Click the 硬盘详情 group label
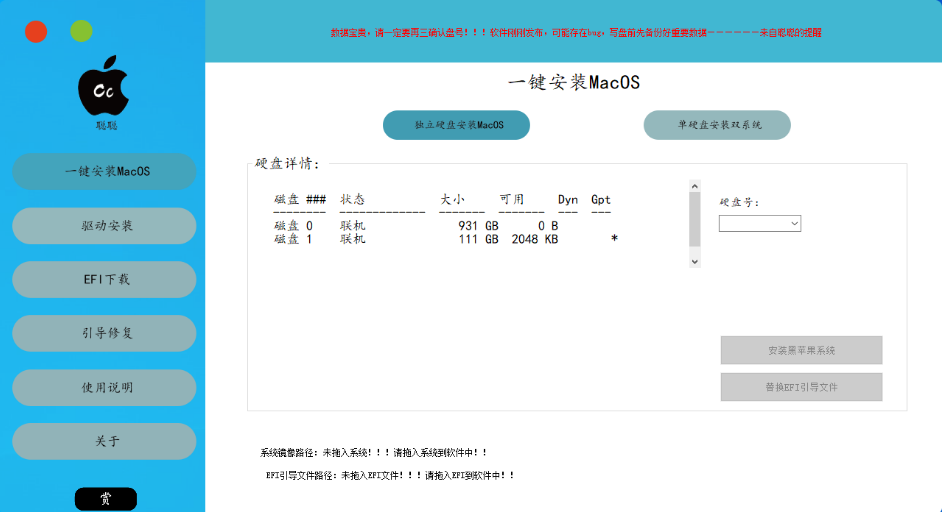This screenshot has height=512, width=942. 287,163
